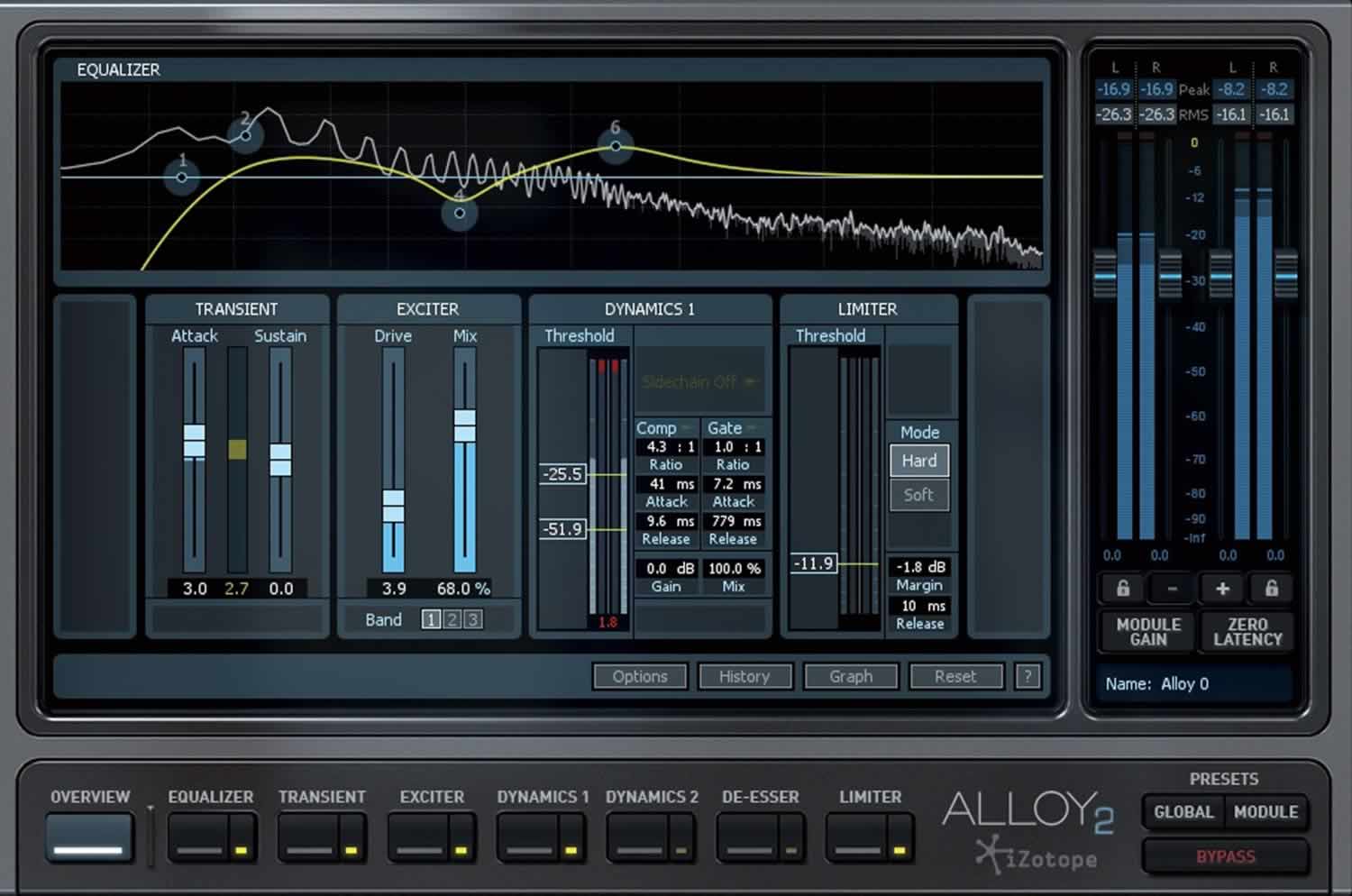The image size is (1352, 896).
Task: Select Soft limiter mode
Action: pos(919,495)
